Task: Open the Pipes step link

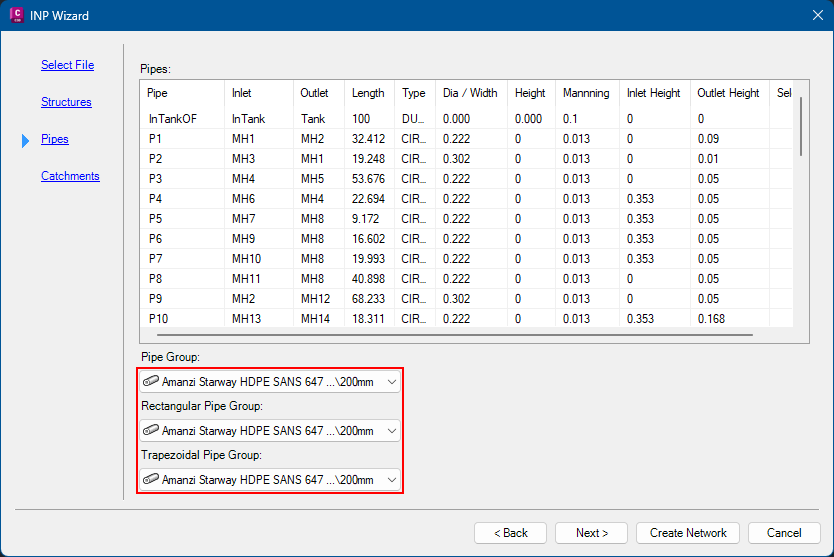Action: click(x=55, y=139)
